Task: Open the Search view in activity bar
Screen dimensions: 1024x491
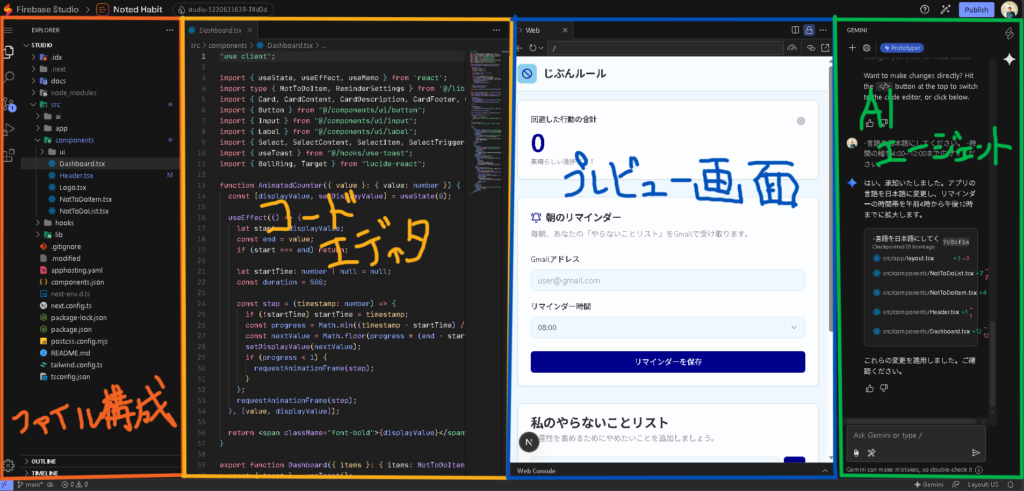Action: click(x=9, y=76)
